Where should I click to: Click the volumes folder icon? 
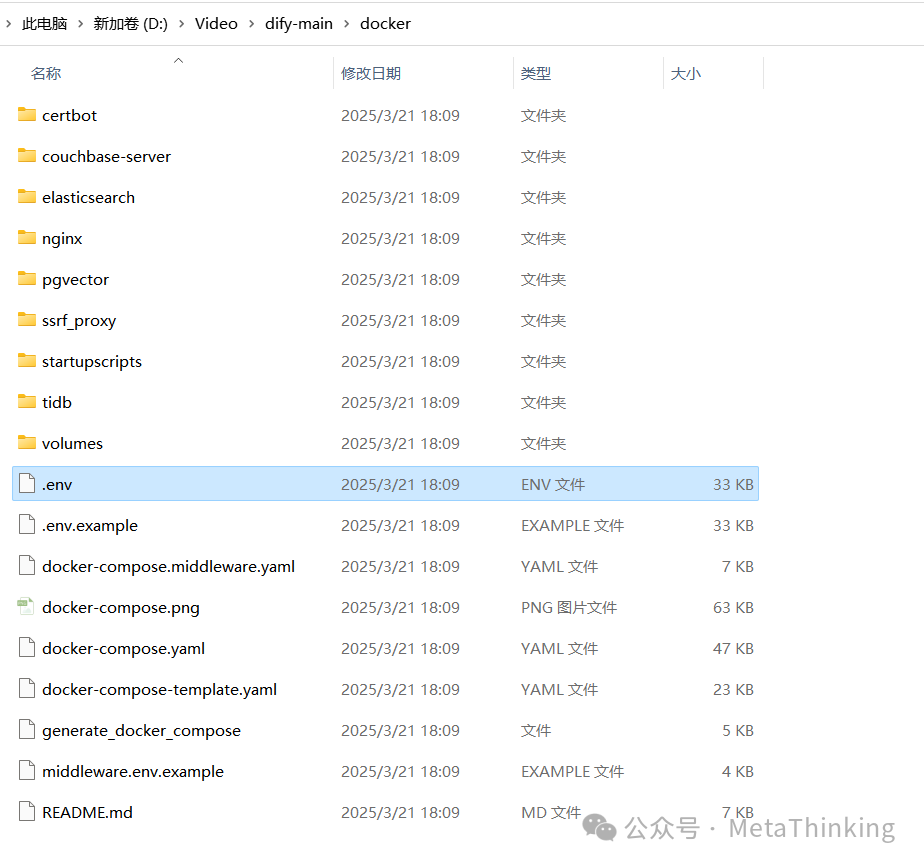27,442
